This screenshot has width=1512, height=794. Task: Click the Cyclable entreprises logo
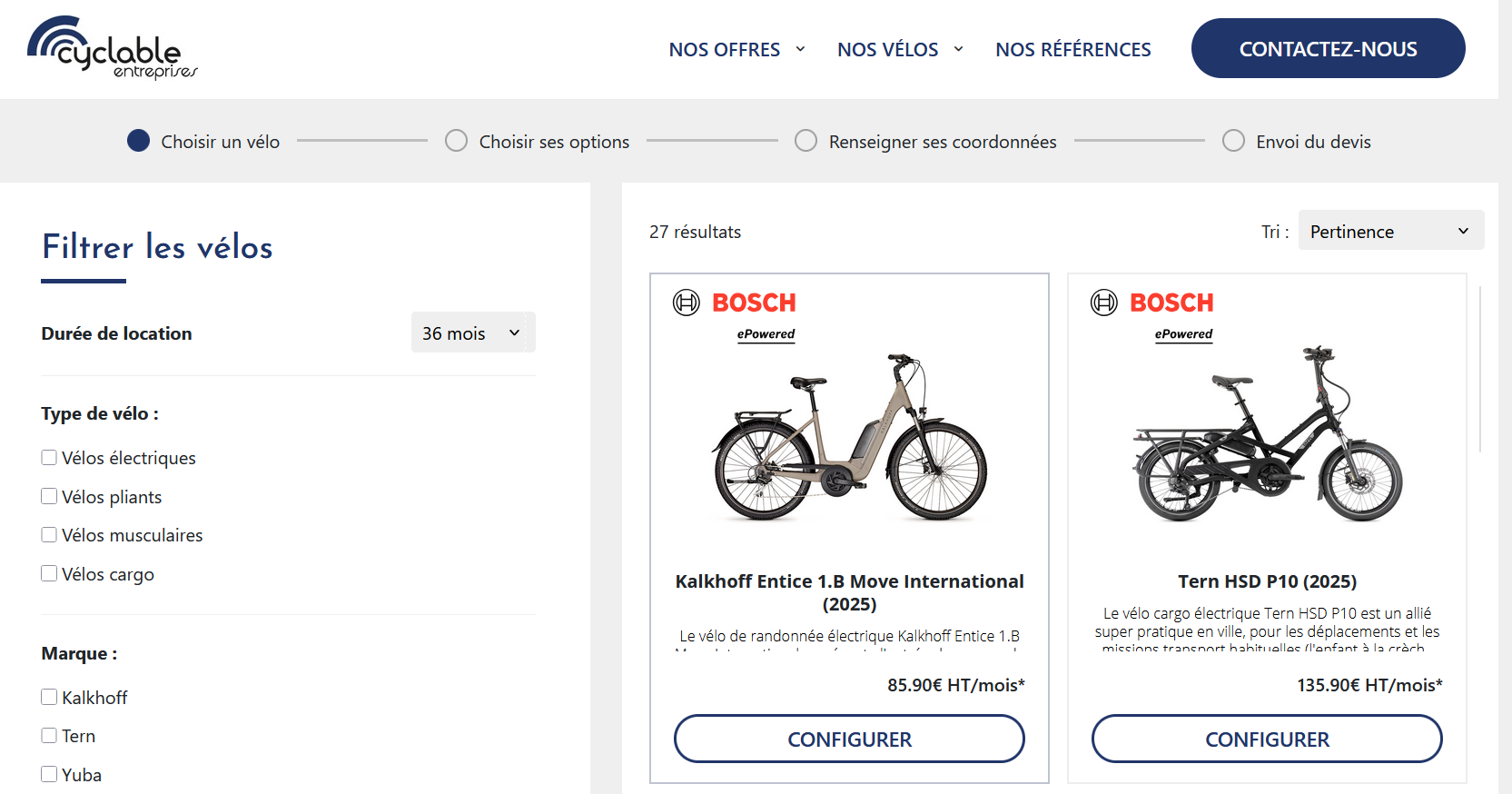pos(112,47)
